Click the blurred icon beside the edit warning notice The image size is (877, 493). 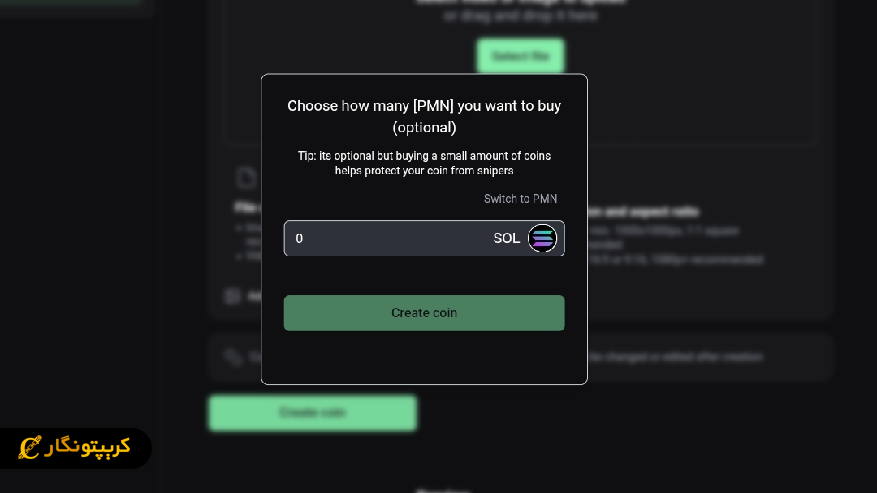233,356
